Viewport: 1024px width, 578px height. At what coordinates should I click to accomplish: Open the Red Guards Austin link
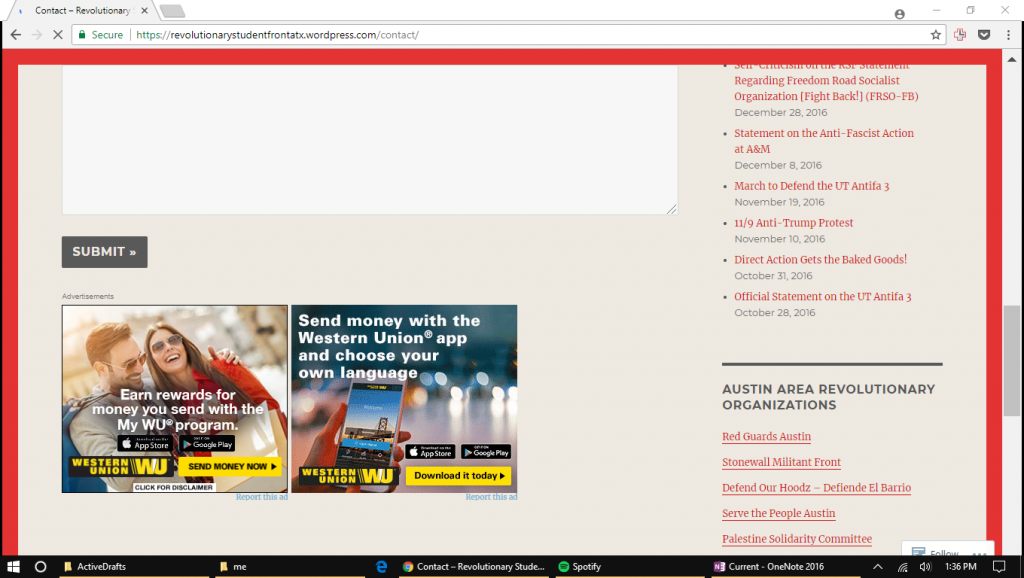(x=766, y=437)
